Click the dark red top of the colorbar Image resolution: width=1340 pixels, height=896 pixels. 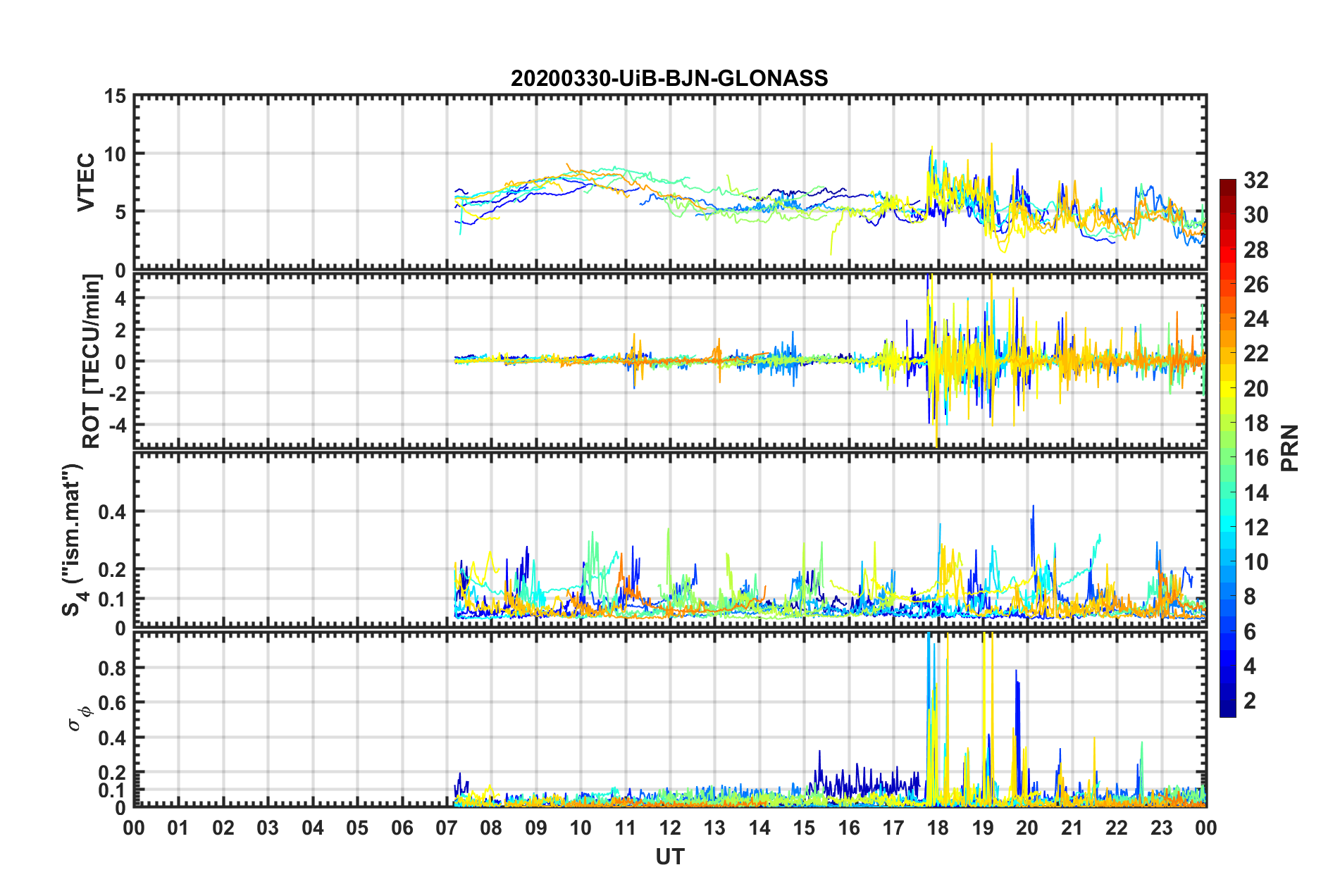click(1227, 184)
